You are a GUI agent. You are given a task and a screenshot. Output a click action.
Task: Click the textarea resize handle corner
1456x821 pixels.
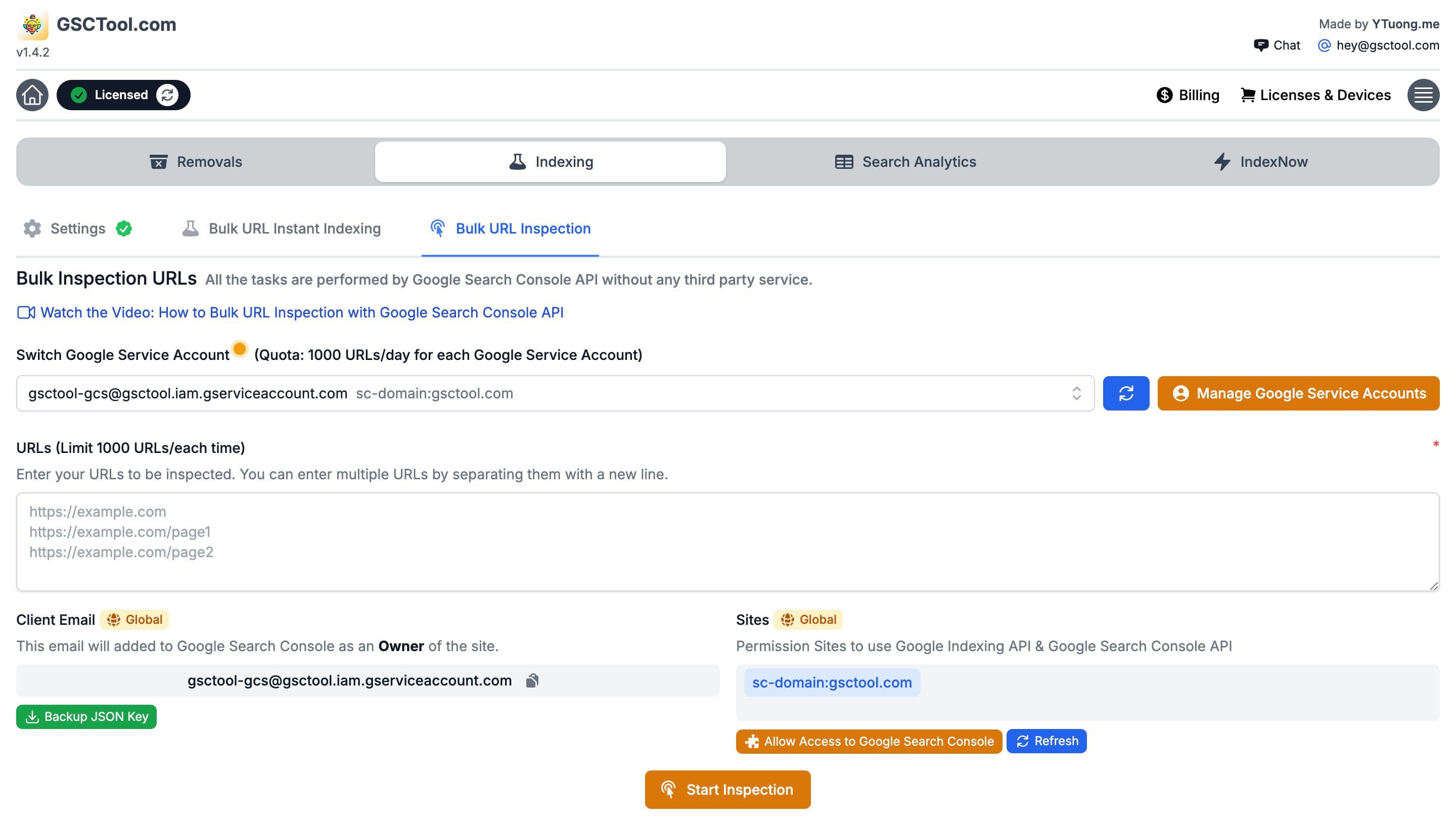pyautogui.click(x=1433, y=585)
